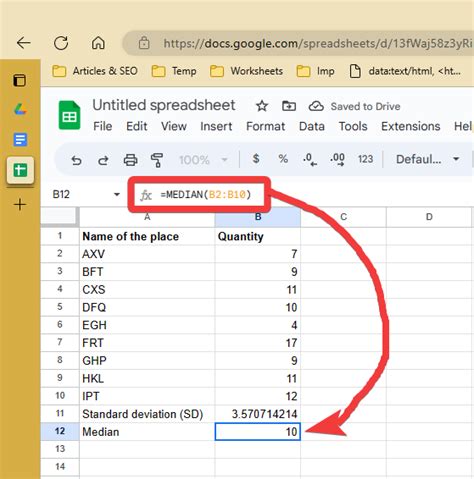Open the Default font dropdown
The width and height of the screenshot is (474, 479).
click(x=428, y=159)
